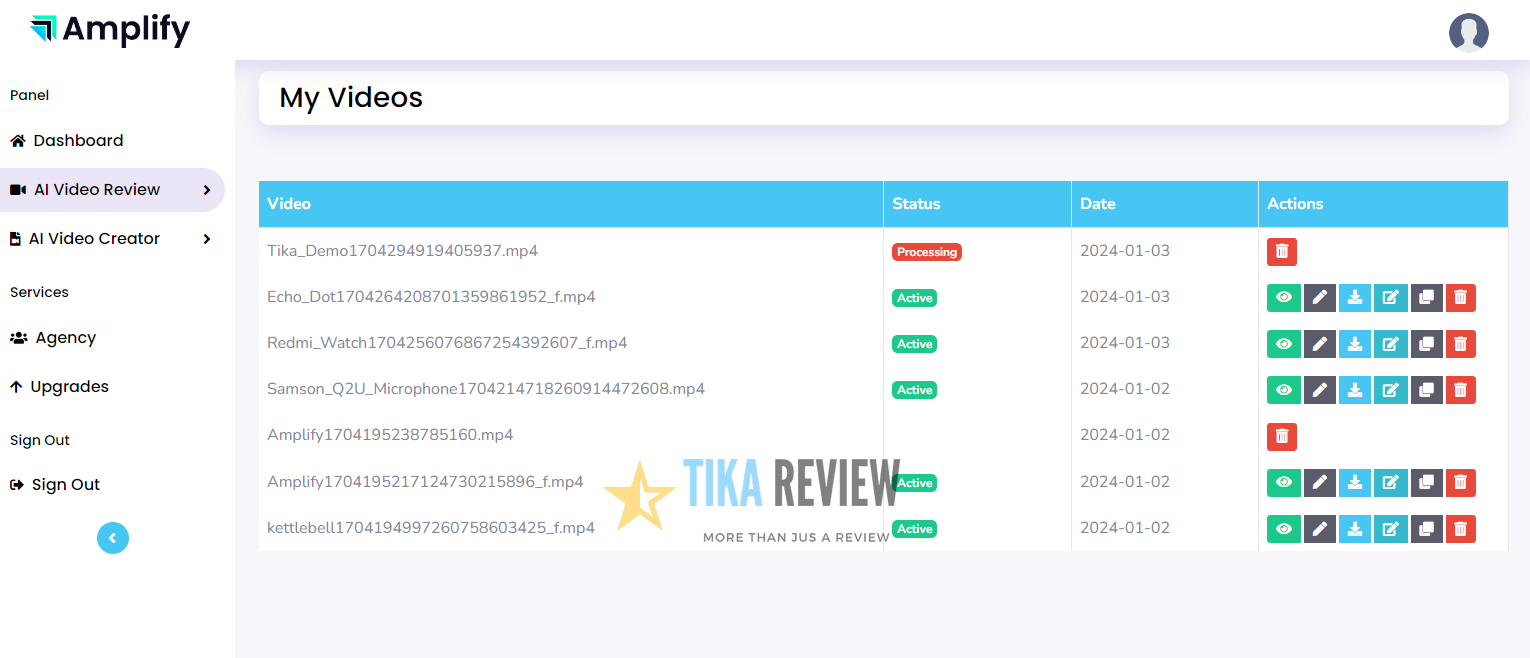Image resolution: width=1530 pixels, height=658 pixels.
Task: Sign out of the account
Action: point(66,484)
